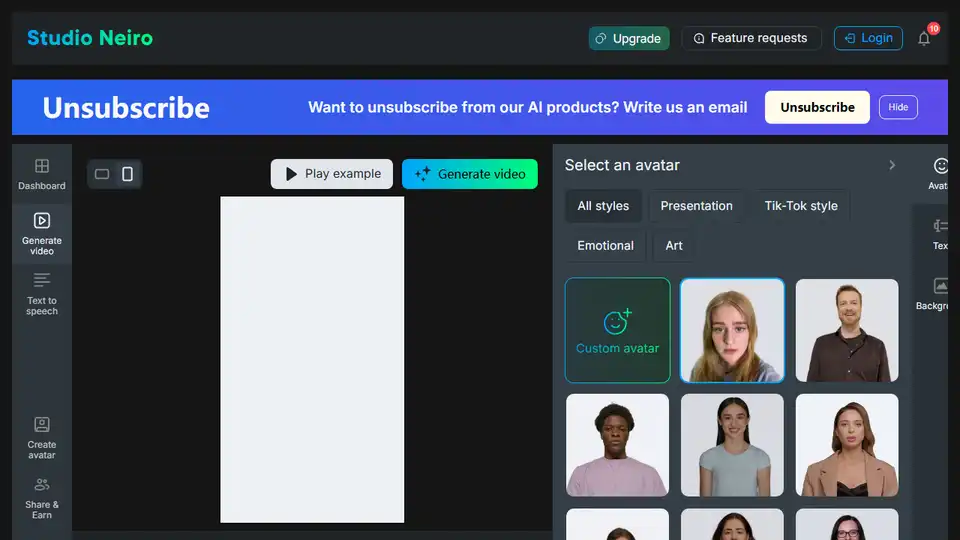Select the woman in tan blazer avatar
The image size is (960, 540).
pos(847,445)
